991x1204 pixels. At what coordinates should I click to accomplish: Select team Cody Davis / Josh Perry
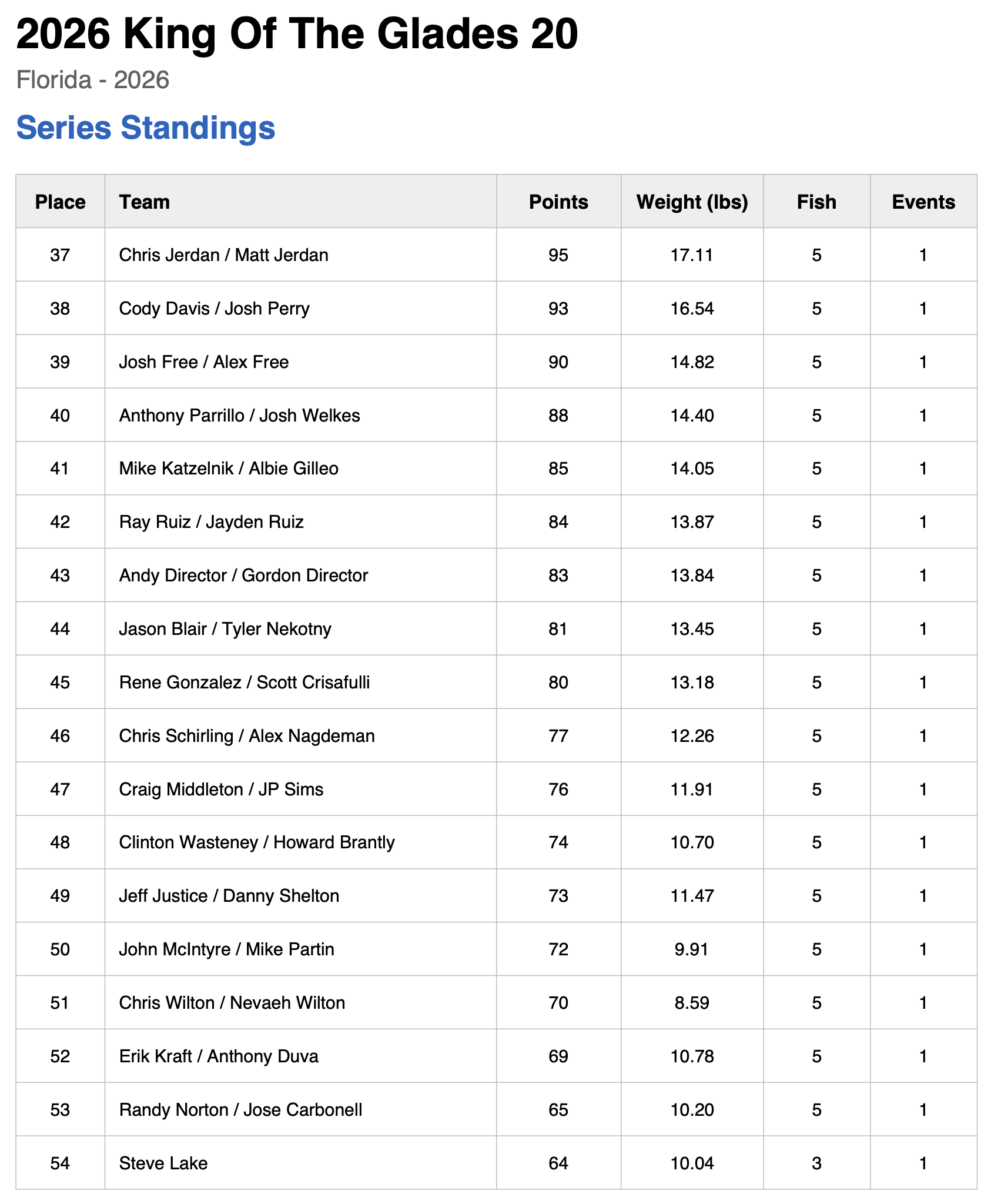(x=214, y=309)
